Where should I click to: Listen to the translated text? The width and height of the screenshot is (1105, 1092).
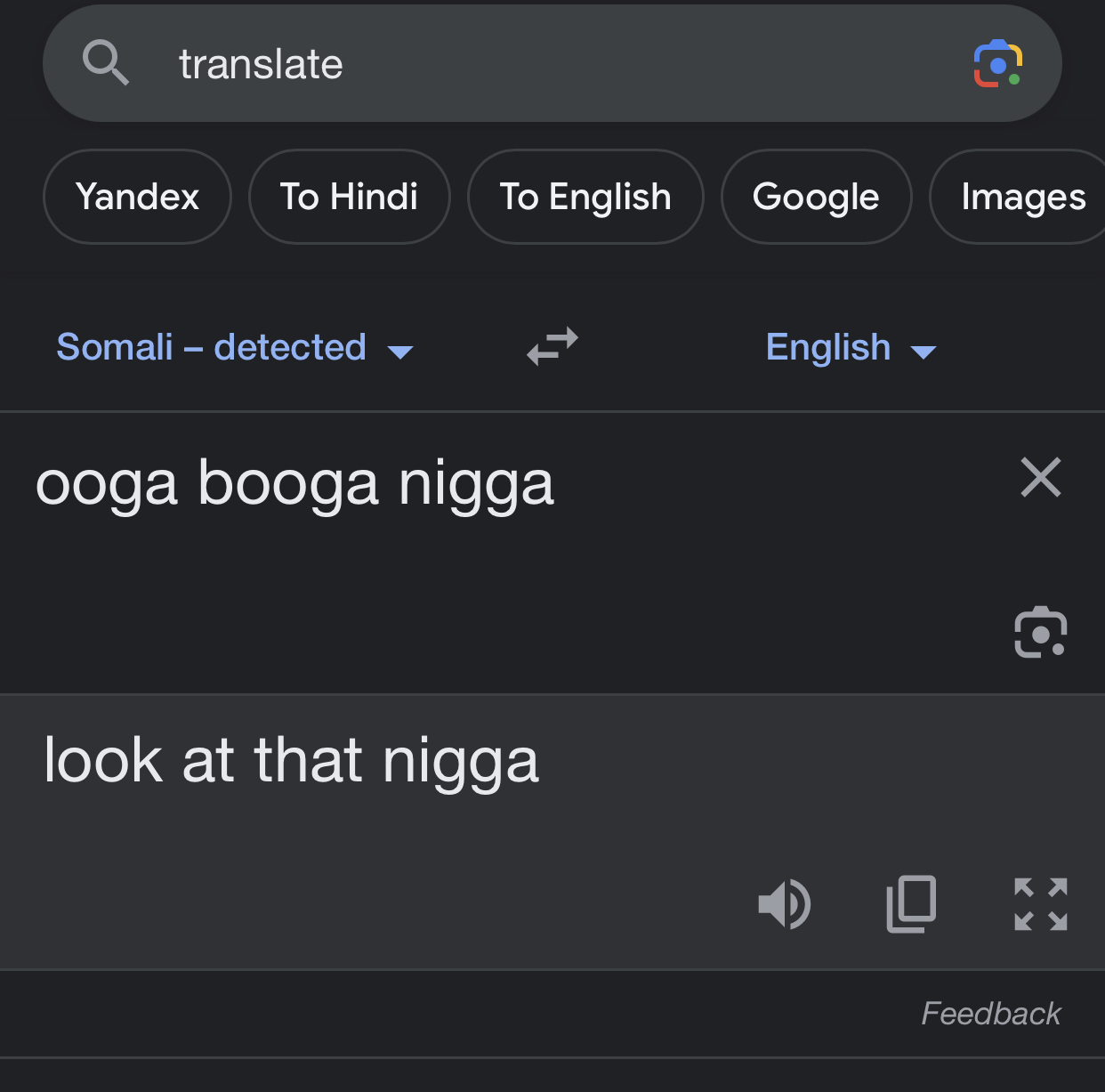(x=784, y=904)
